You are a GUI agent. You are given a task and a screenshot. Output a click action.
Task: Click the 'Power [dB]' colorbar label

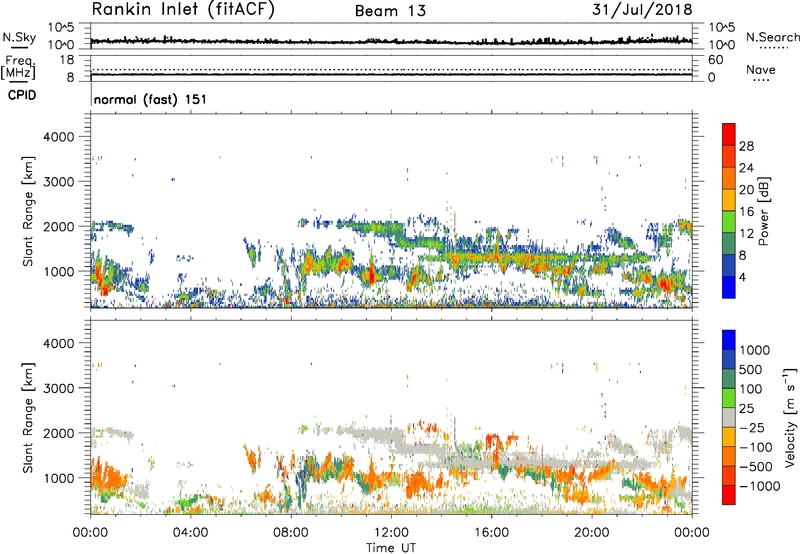[764, 211]
